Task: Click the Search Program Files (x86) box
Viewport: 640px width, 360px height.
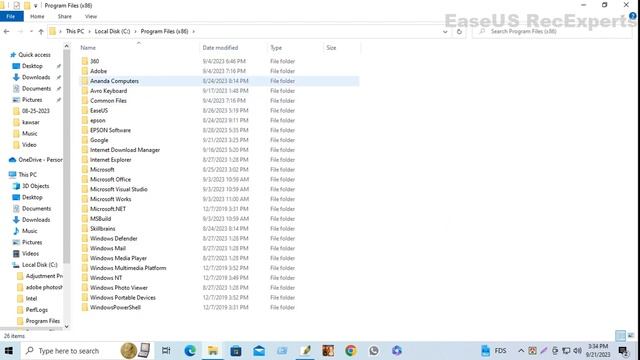Action: (x=551, y=31)
